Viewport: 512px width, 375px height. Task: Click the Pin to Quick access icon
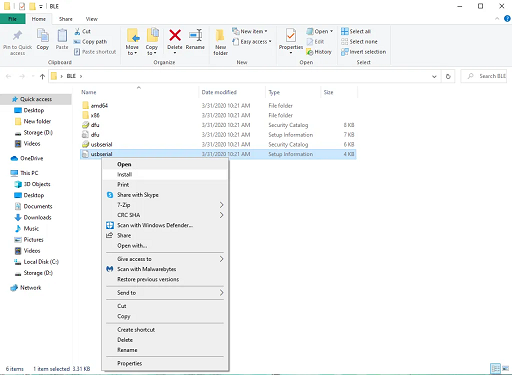[17, 35]
